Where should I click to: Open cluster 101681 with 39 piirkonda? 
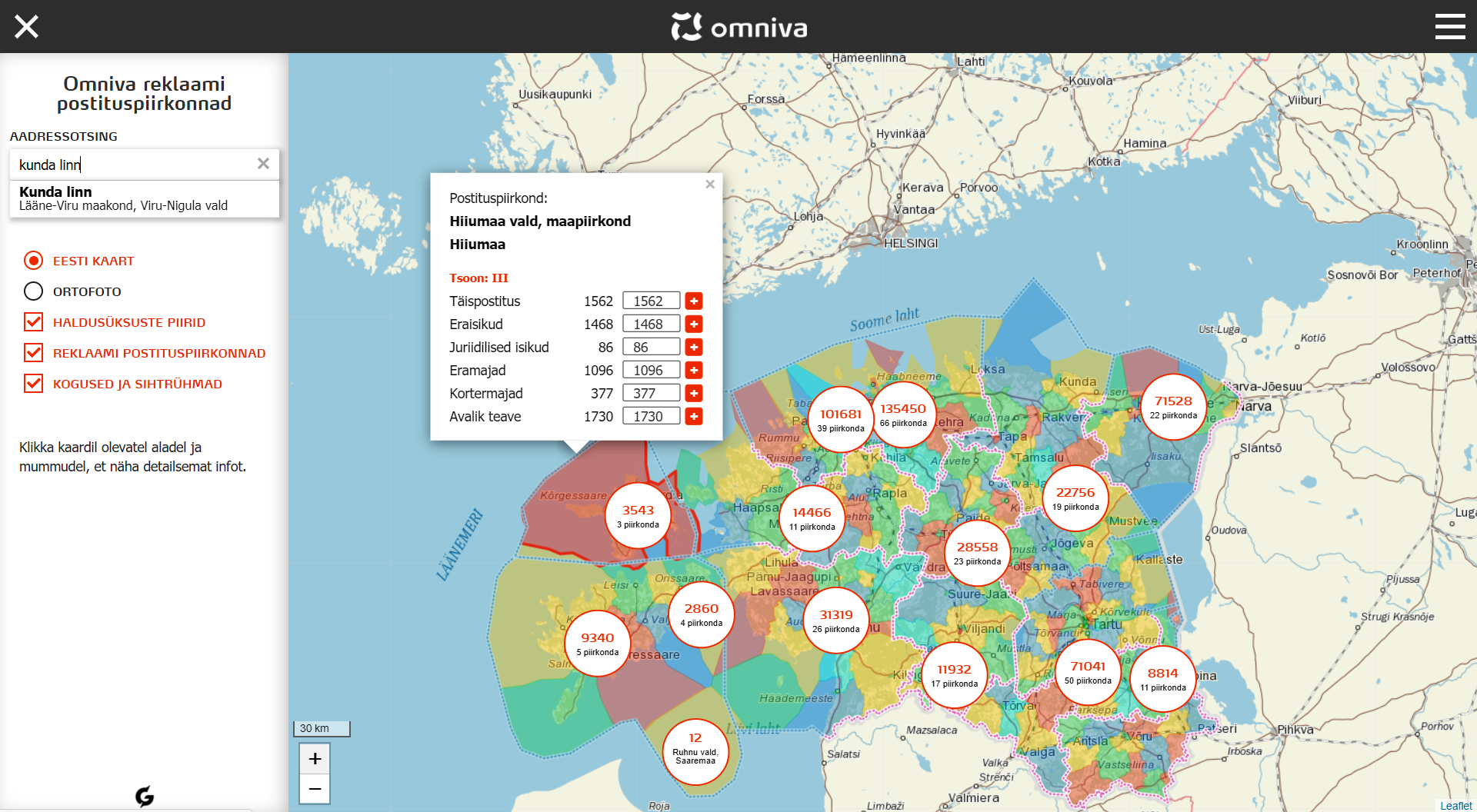coord(840,420)
